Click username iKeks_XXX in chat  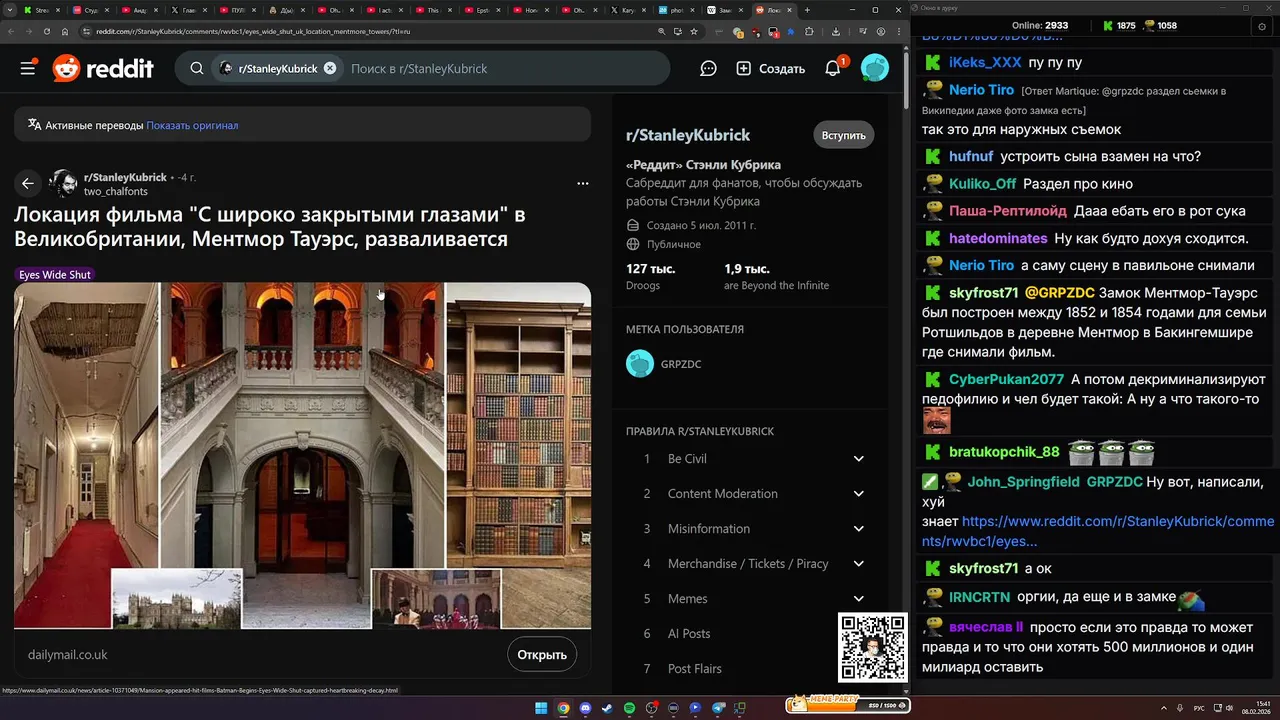[985, 62]
